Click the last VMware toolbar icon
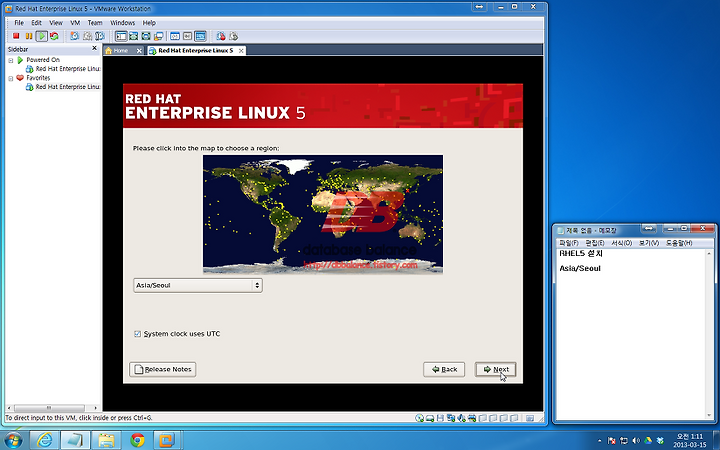The width and height of the screenshot is (720, 450). tap(233, 36)
